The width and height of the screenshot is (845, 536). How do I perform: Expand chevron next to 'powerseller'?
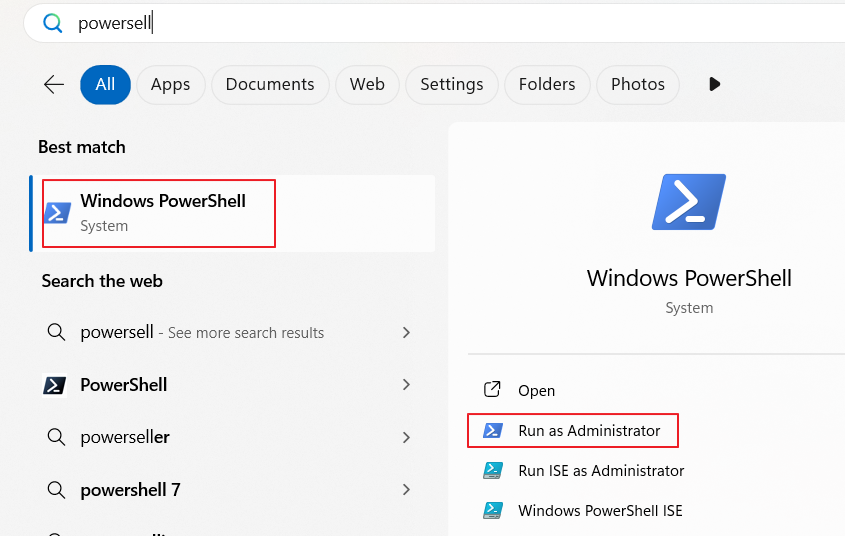(x=406, y=437)
